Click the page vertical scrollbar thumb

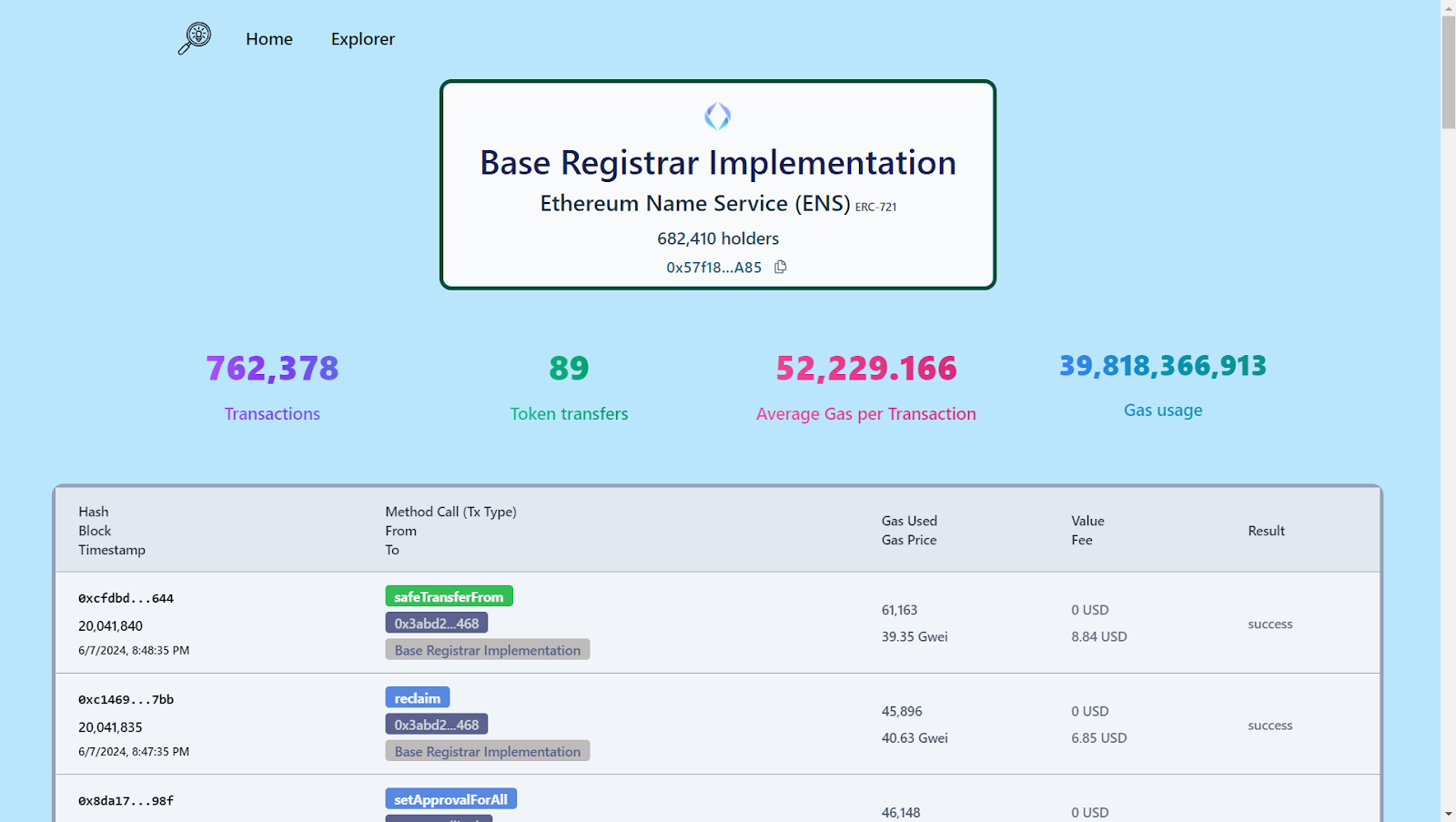click(1449, 72)
